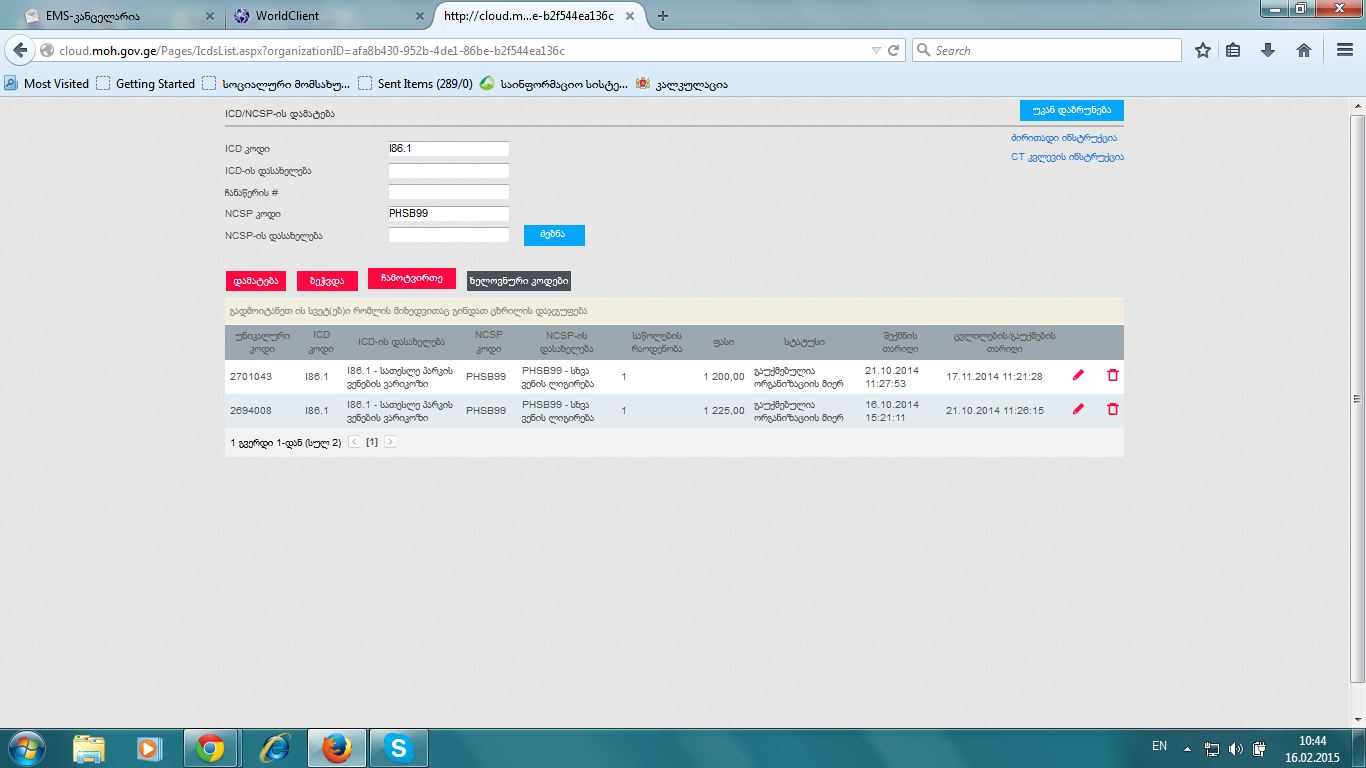This screenshot has height=768, width=1366.
Task: Reload the current page
Action: [894, 50]
